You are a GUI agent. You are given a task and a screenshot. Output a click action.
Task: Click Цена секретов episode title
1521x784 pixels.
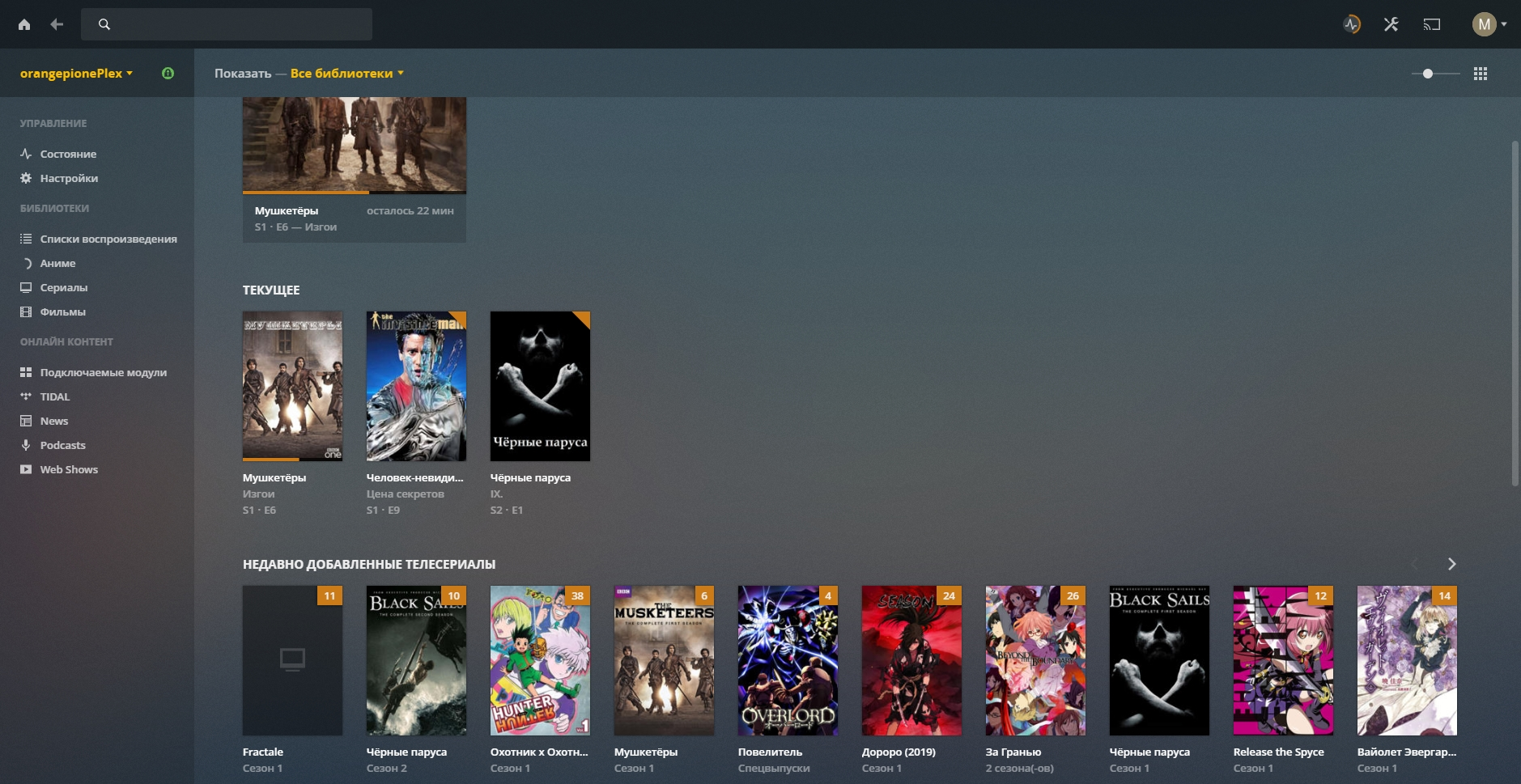coord(405,494)
